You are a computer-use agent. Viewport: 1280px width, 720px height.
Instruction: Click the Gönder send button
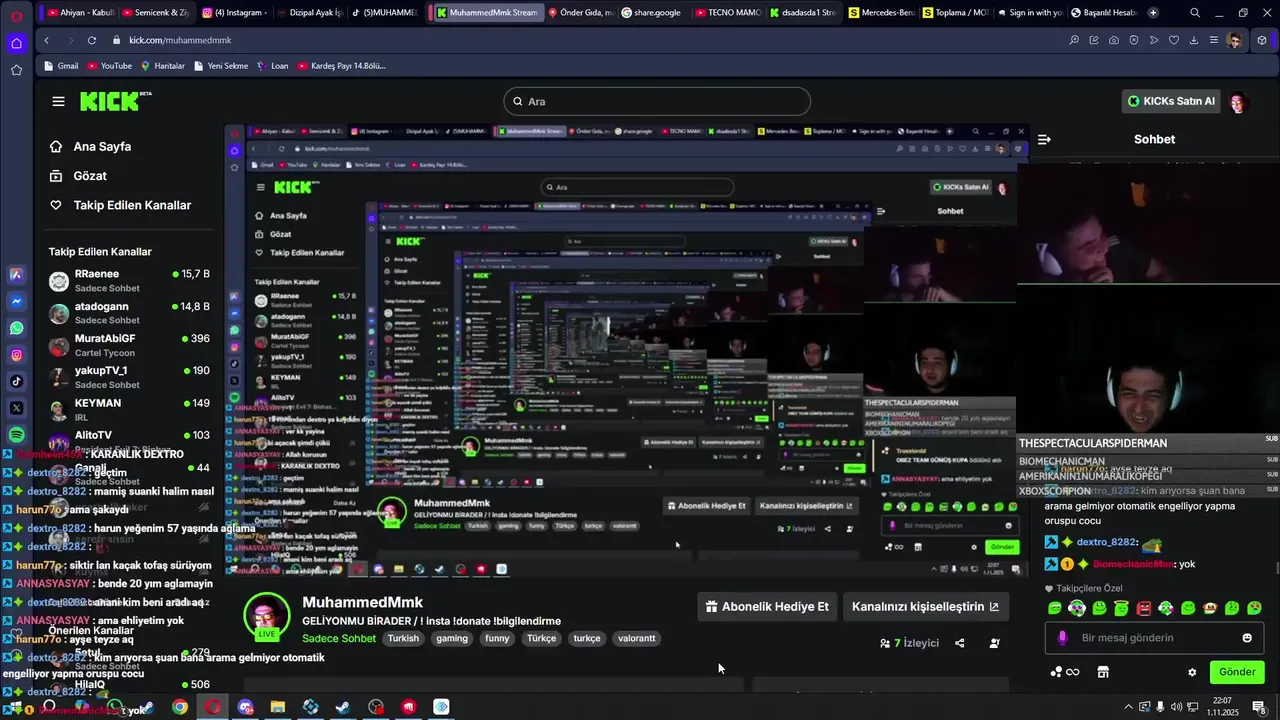tap(1237, 672)
